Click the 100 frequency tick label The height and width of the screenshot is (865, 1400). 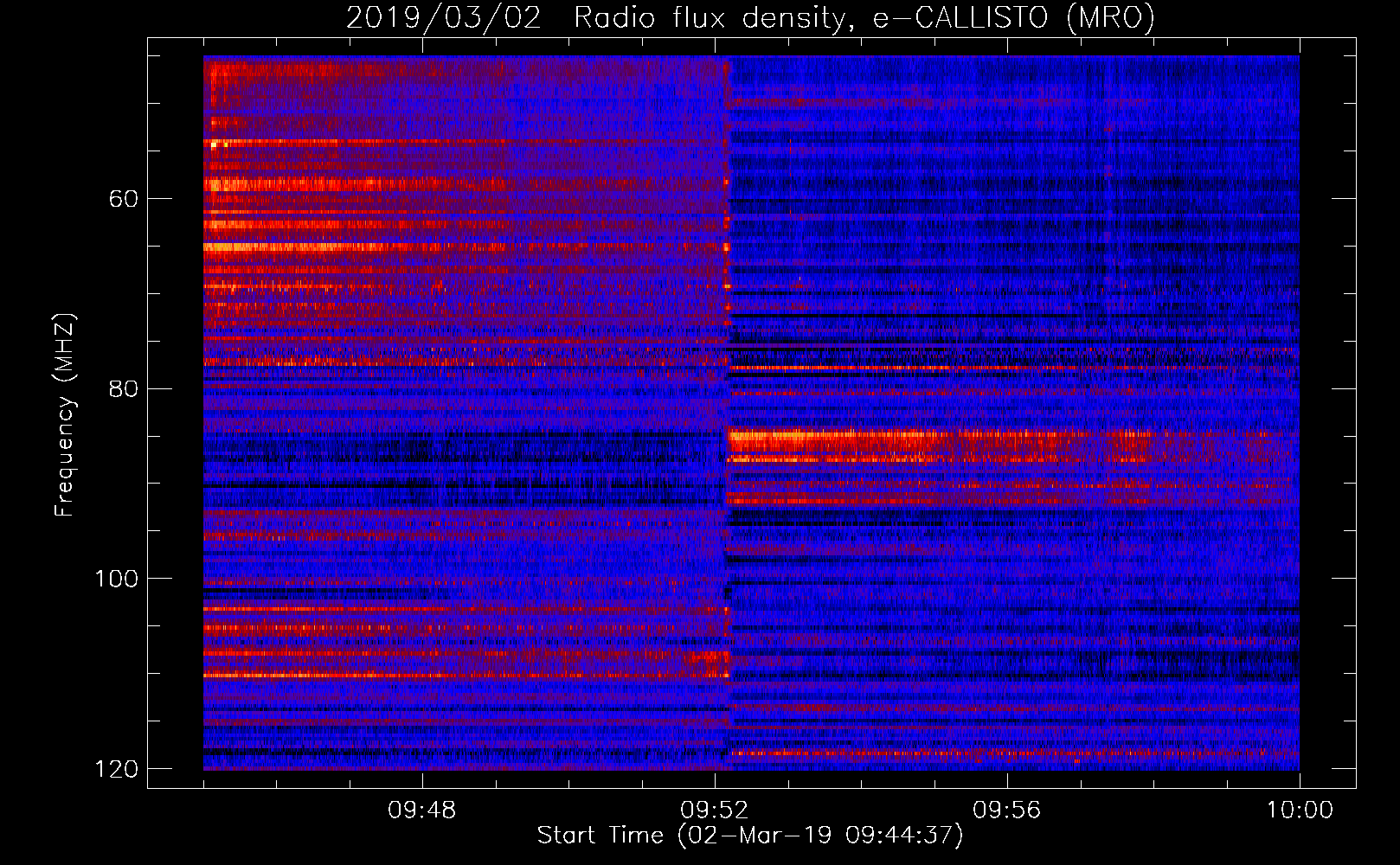point(116,579)
